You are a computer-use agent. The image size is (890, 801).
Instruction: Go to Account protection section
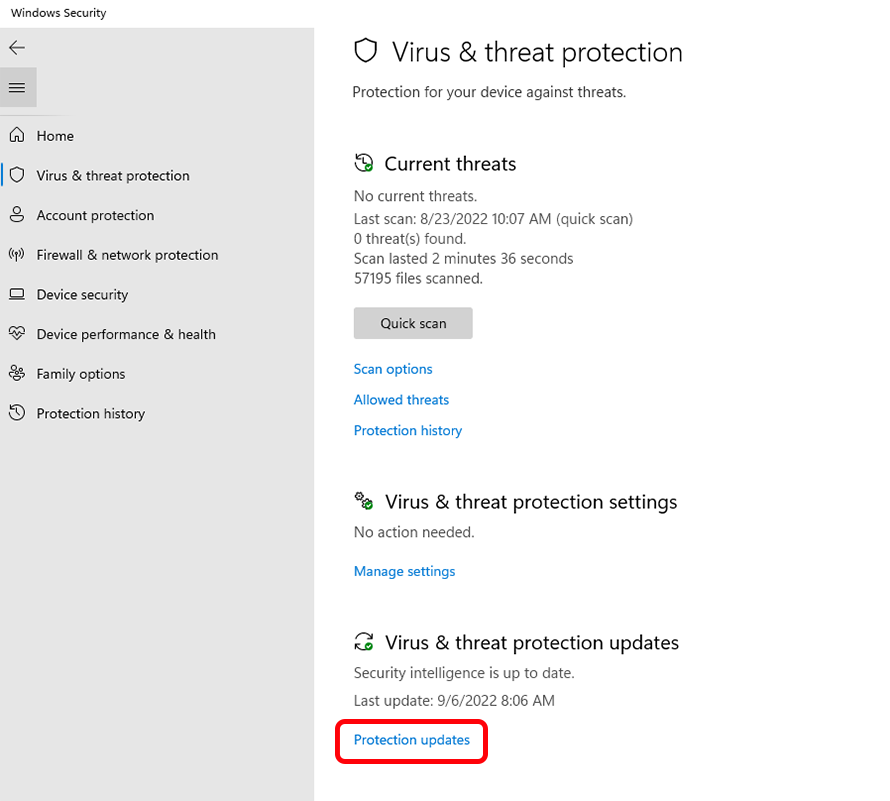pos(95,215)
